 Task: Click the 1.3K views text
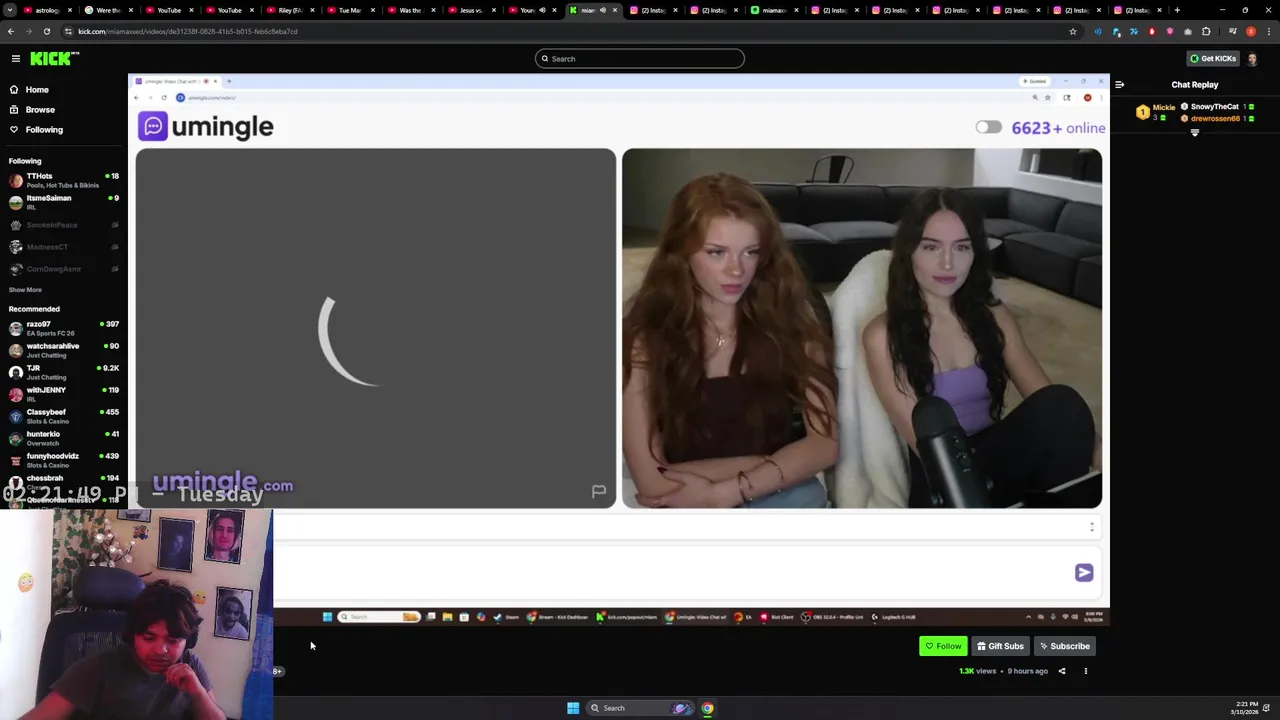pyautogui.click(x=978, y=671)
